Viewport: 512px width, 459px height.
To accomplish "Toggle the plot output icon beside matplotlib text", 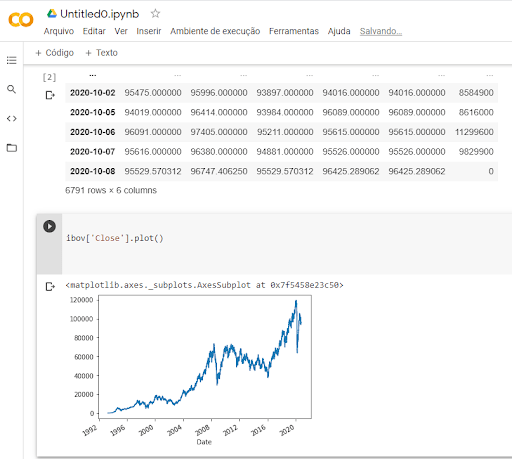I will 50,286.
